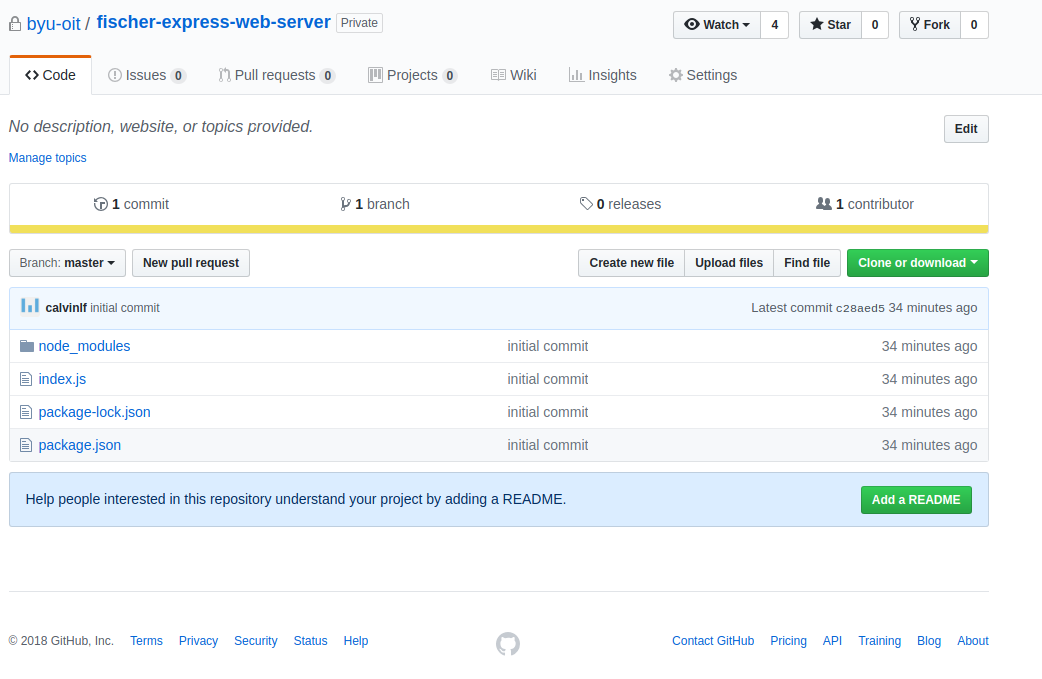Screen dimensions: 1042x679
Task: Click the index.js file icon
Action: point(26,379)
